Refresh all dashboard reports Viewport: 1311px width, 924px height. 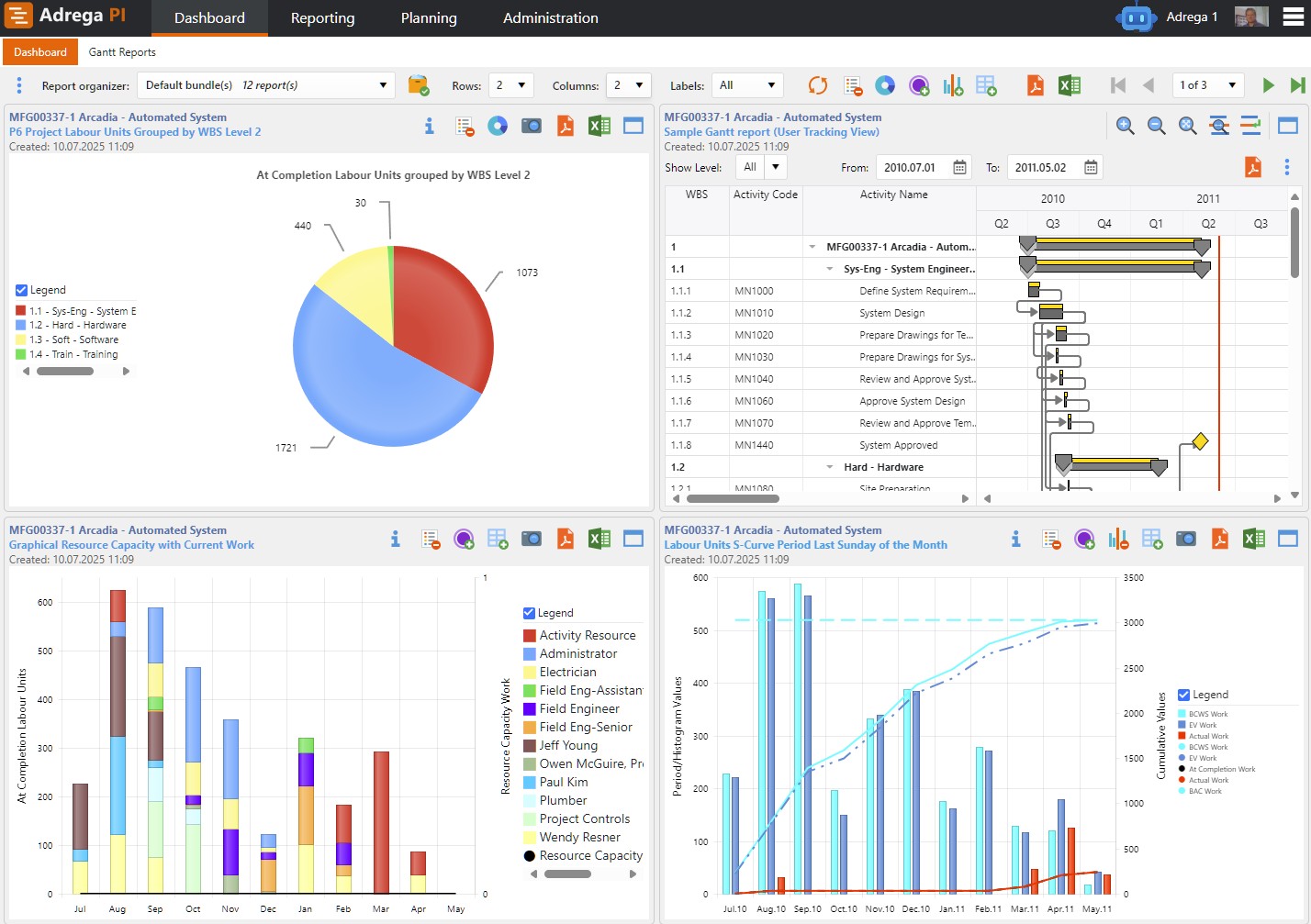coord(816,85)
